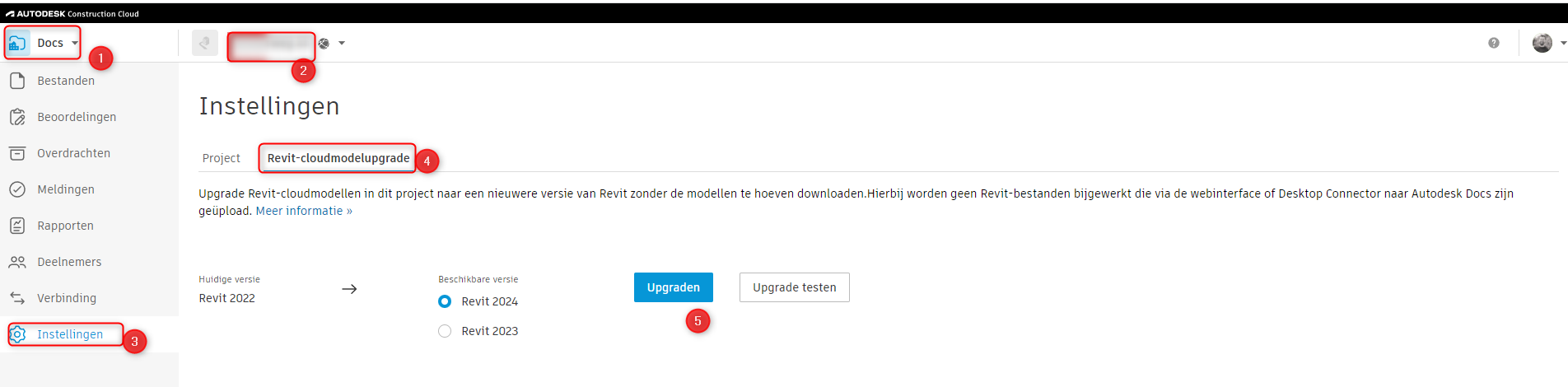This screenshot has width=1568, height=387.
Task: Click the Deelnemers people icon
Action: coord(17,262)
